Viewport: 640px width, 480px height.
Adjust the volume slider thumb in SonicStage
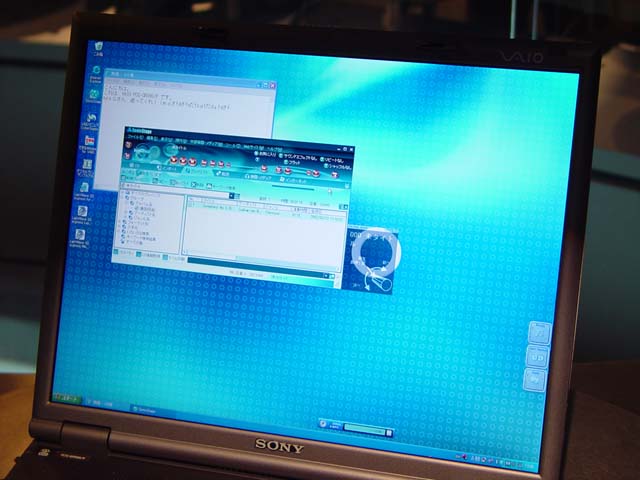[330, 191]
